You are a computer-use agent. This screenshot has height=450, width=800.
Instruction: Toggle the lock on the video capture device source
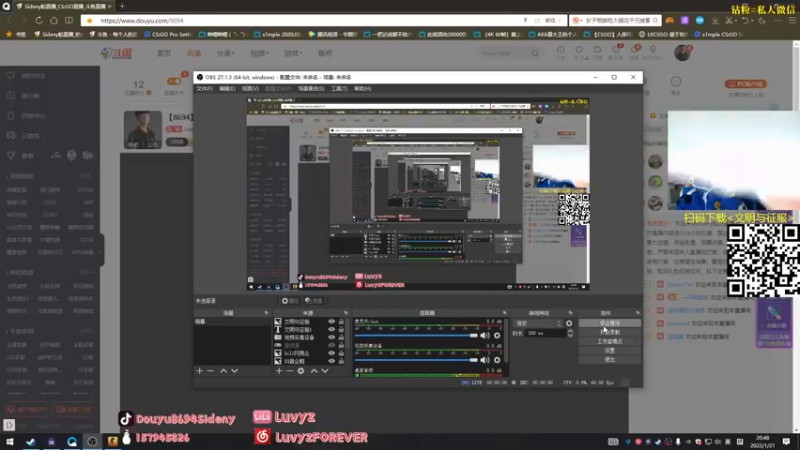point(341,337)
